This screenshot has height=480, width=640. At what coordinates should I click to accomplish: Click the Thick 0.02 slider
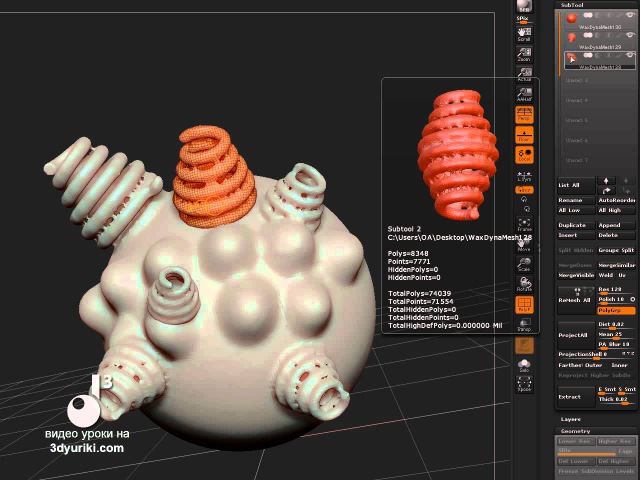pos(614,400)
